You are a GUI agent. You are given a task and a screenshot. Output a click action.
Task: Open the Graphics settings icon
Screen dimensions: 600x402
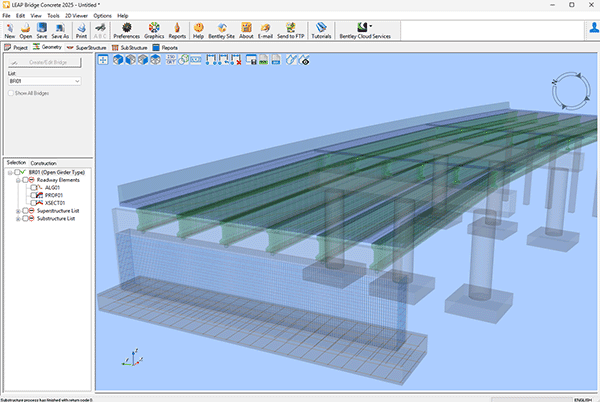154,28
